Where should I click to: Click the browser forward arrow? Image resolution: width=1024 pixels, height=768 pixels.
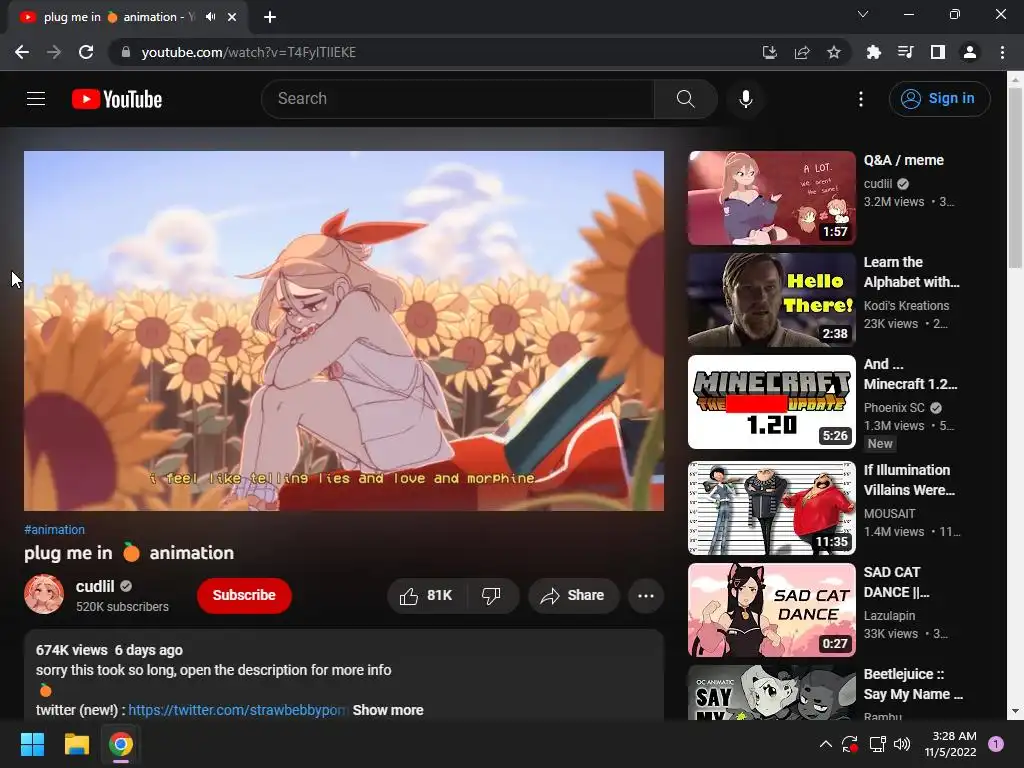[54, 52]
